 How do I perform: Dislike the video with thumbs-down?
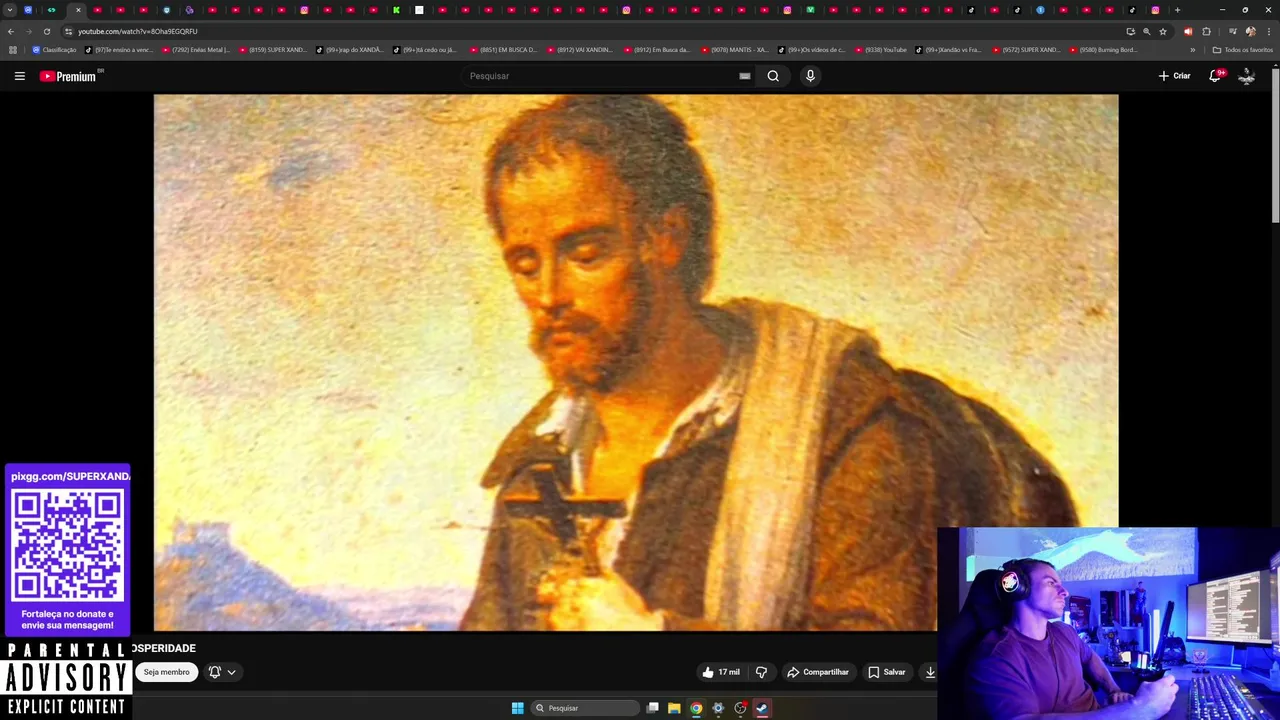(x=761, y=672)
